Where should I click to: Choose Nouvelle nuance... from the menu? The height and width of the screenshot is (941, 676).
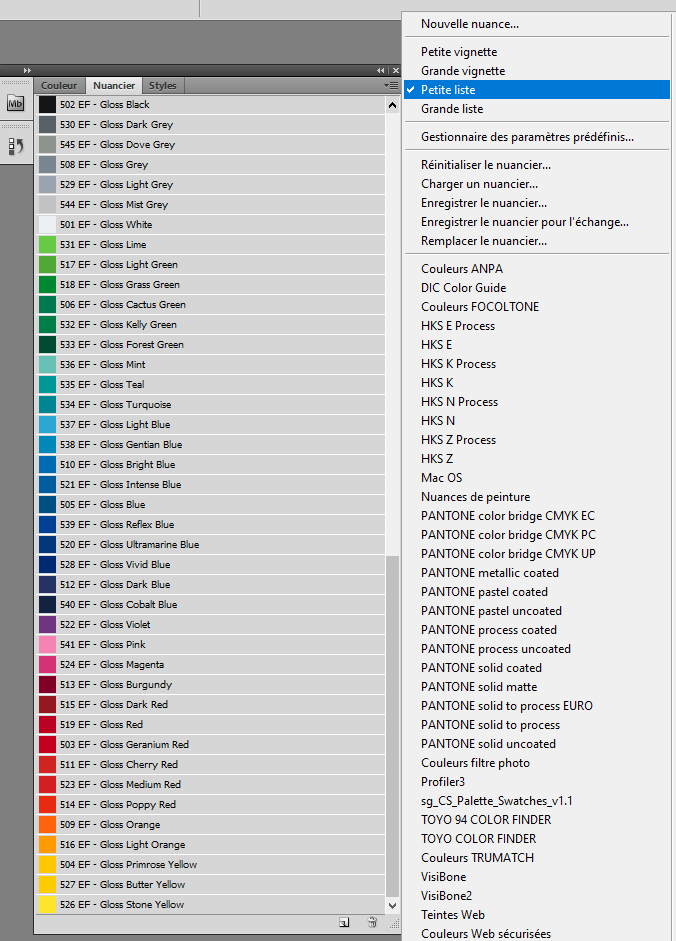[x=470, y=24]
